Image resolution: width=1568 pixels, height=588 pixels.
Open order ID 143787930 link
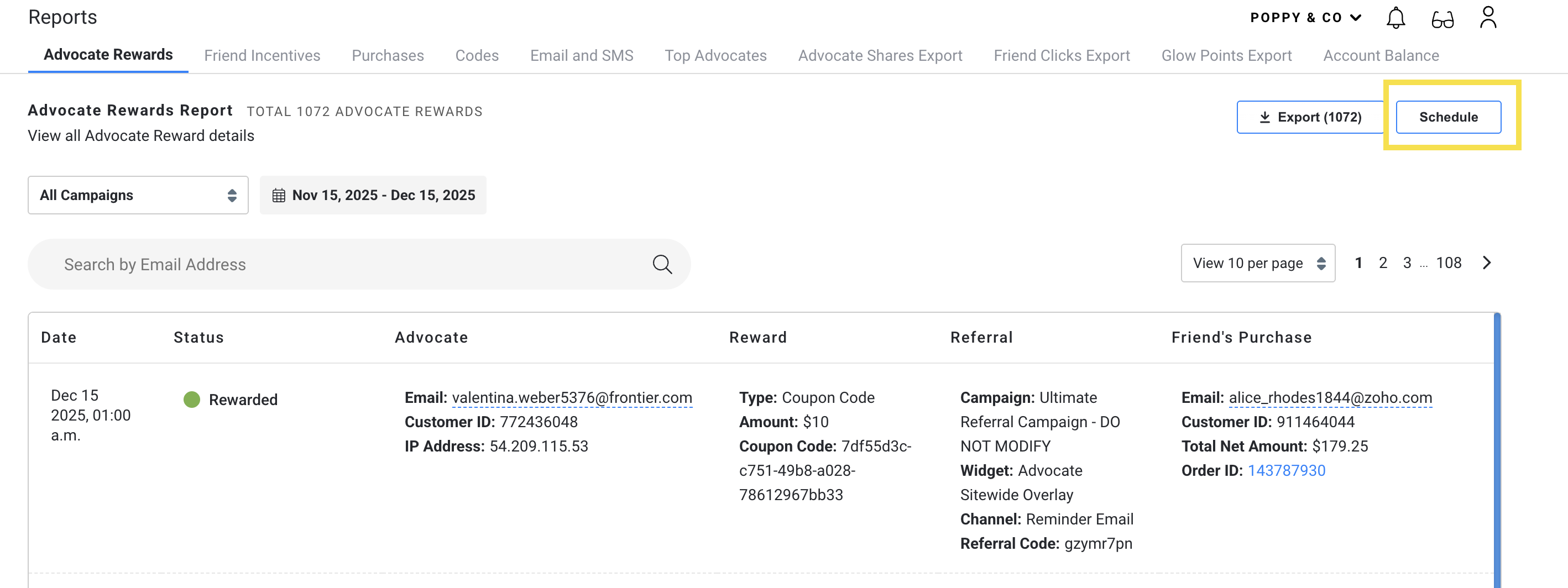click(1285, 470)
